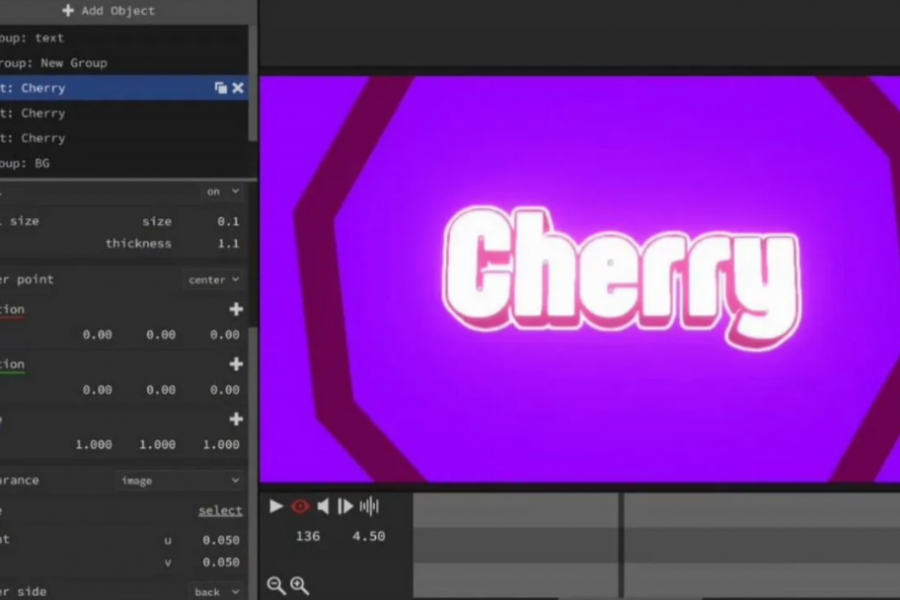Zoom in the timeline
900x600 pixels.
point(300,586)
